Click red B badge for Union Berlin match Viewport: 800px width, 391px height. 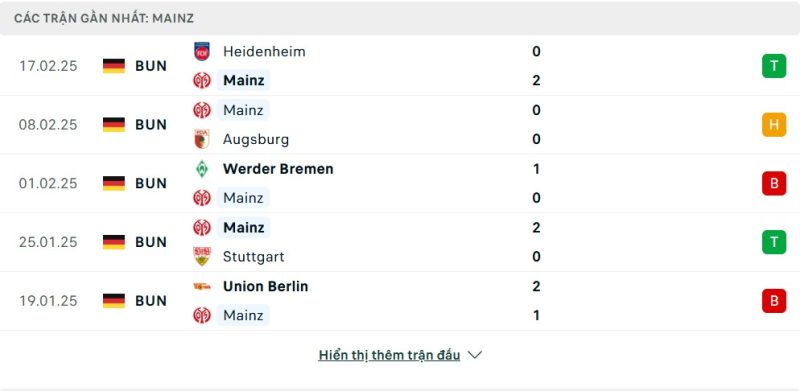click(x=774, y=301)
